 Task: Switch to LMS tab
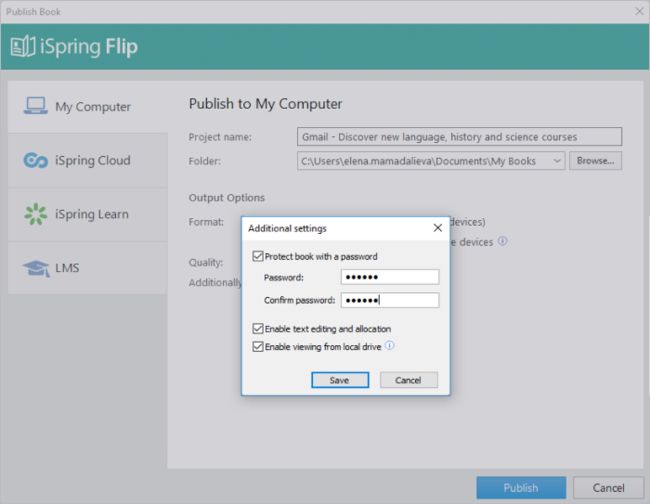pyautogui.click(x=87, y=268)
